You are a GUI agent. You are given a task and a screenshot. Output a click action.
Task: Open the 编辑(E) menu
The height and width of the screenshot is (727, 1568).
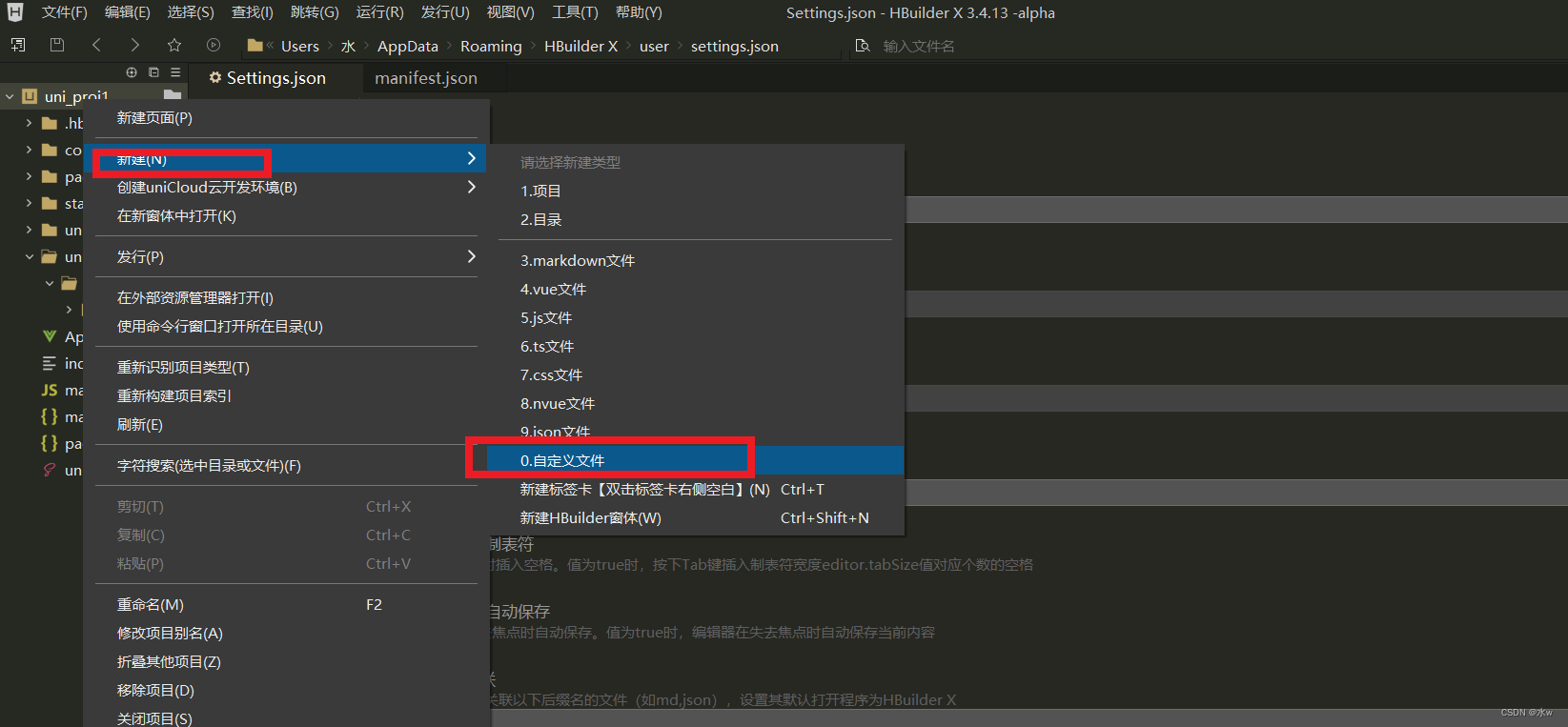(128, 12)
